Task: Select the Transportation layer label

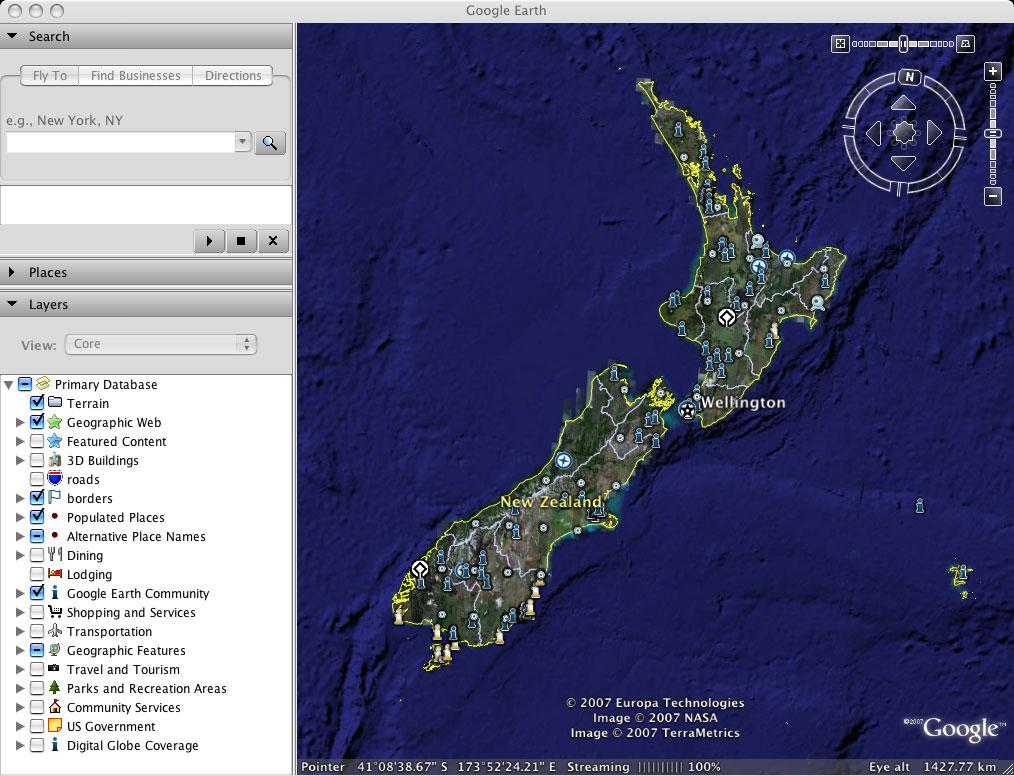Action: coord(109,631)
